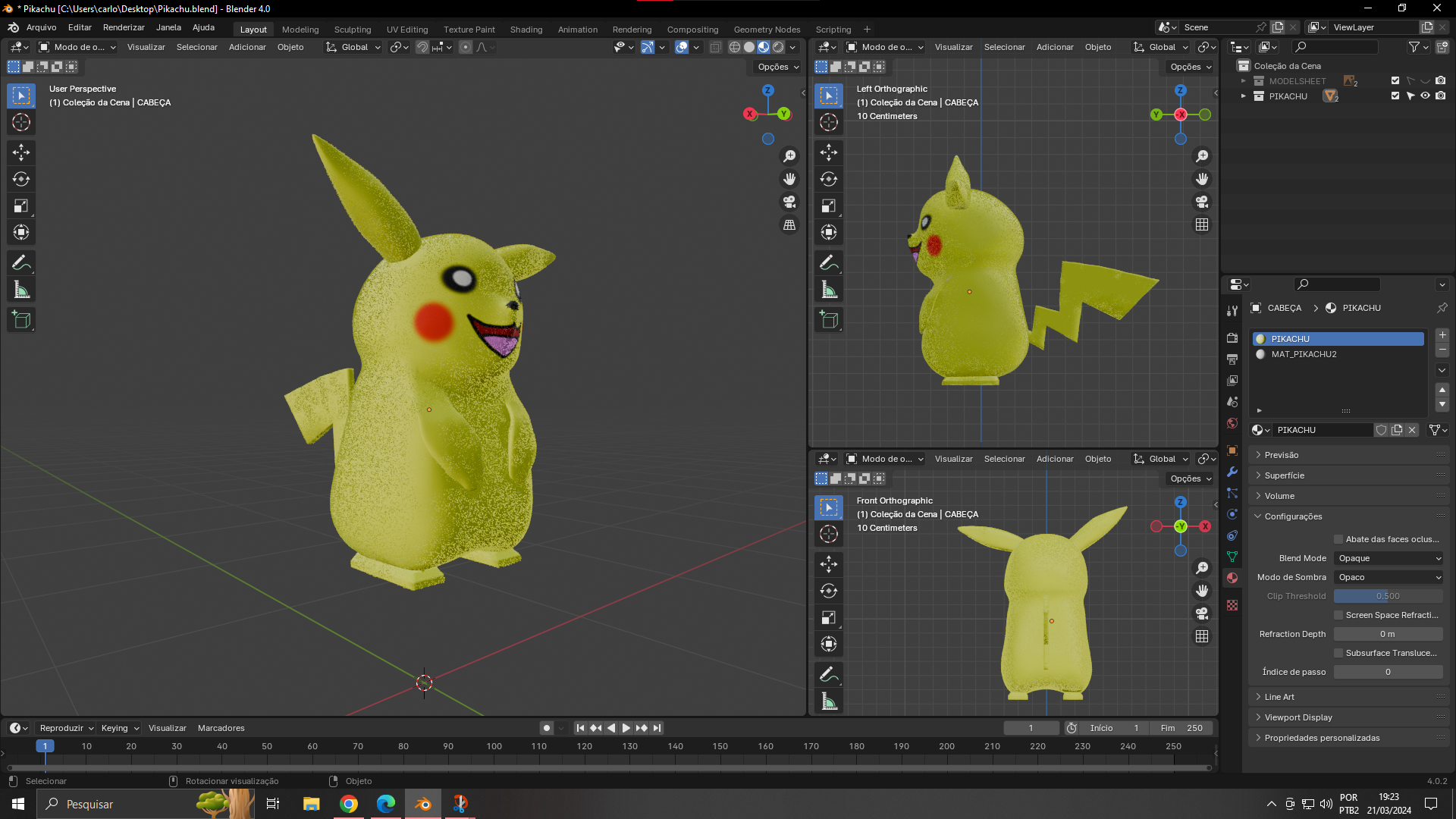Enable Screen Space Refraction checkbox
This screenshot has width=1456, height=819.
coord(1338,615)
